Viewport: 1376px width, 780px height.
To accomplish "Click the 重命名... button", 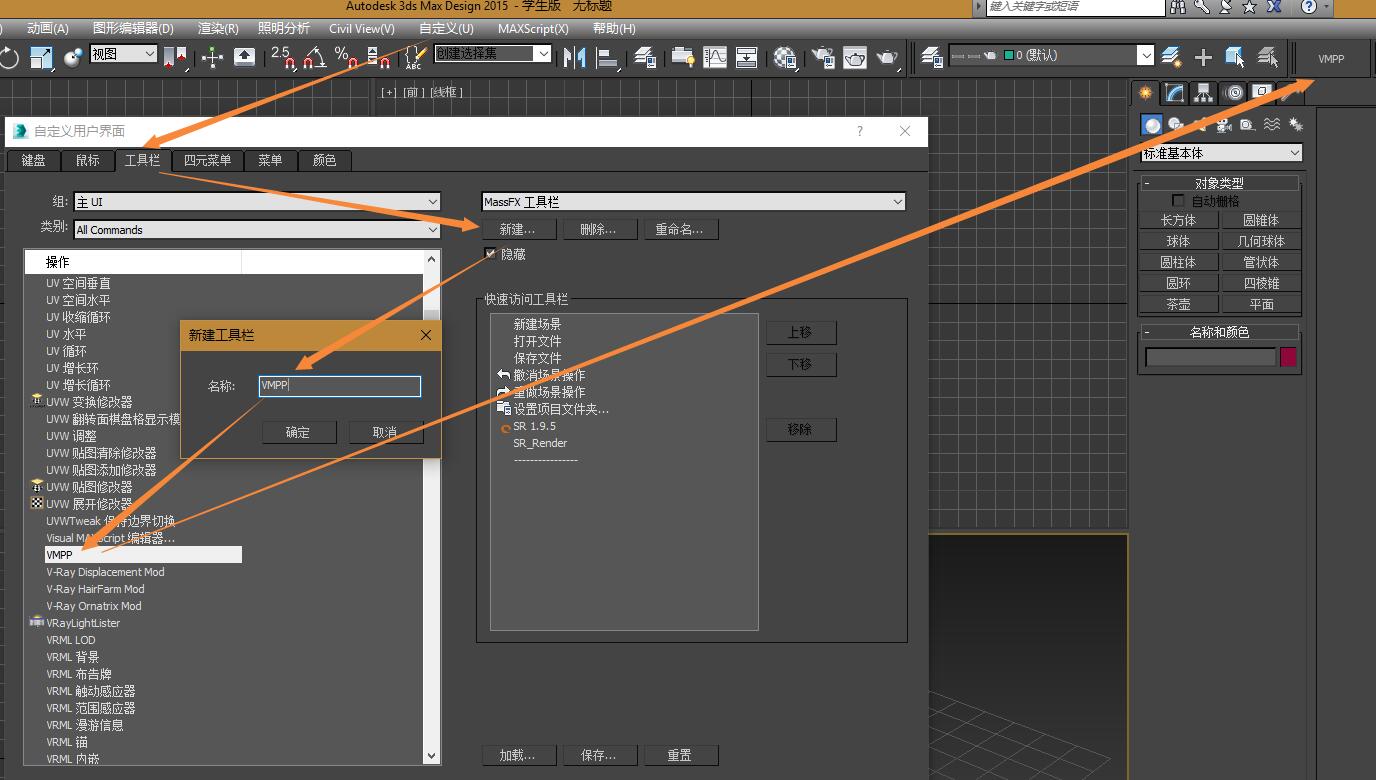I will 680,229.
